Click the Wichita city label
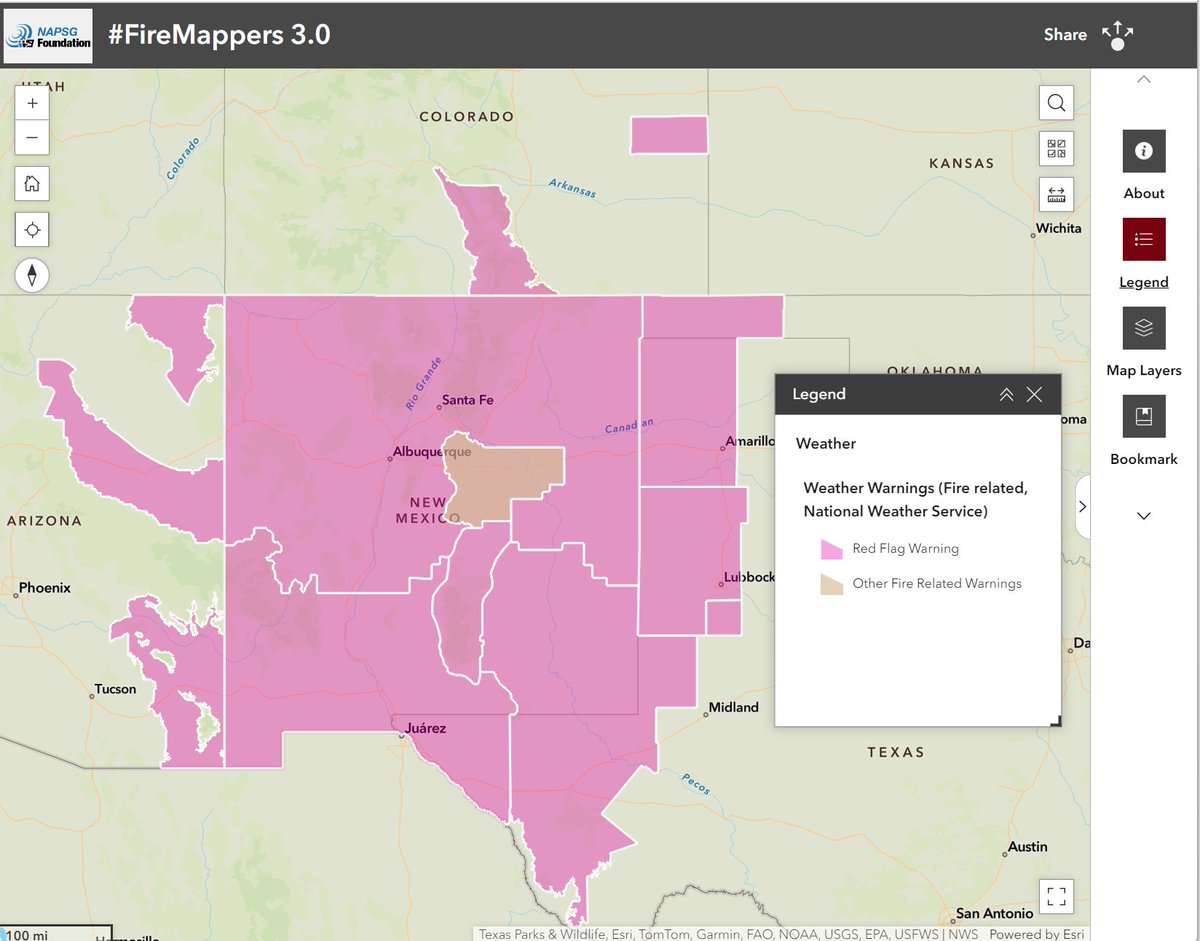Image resolution: width=1200 pixels, height=941 pixels. tap(1059, 228)
